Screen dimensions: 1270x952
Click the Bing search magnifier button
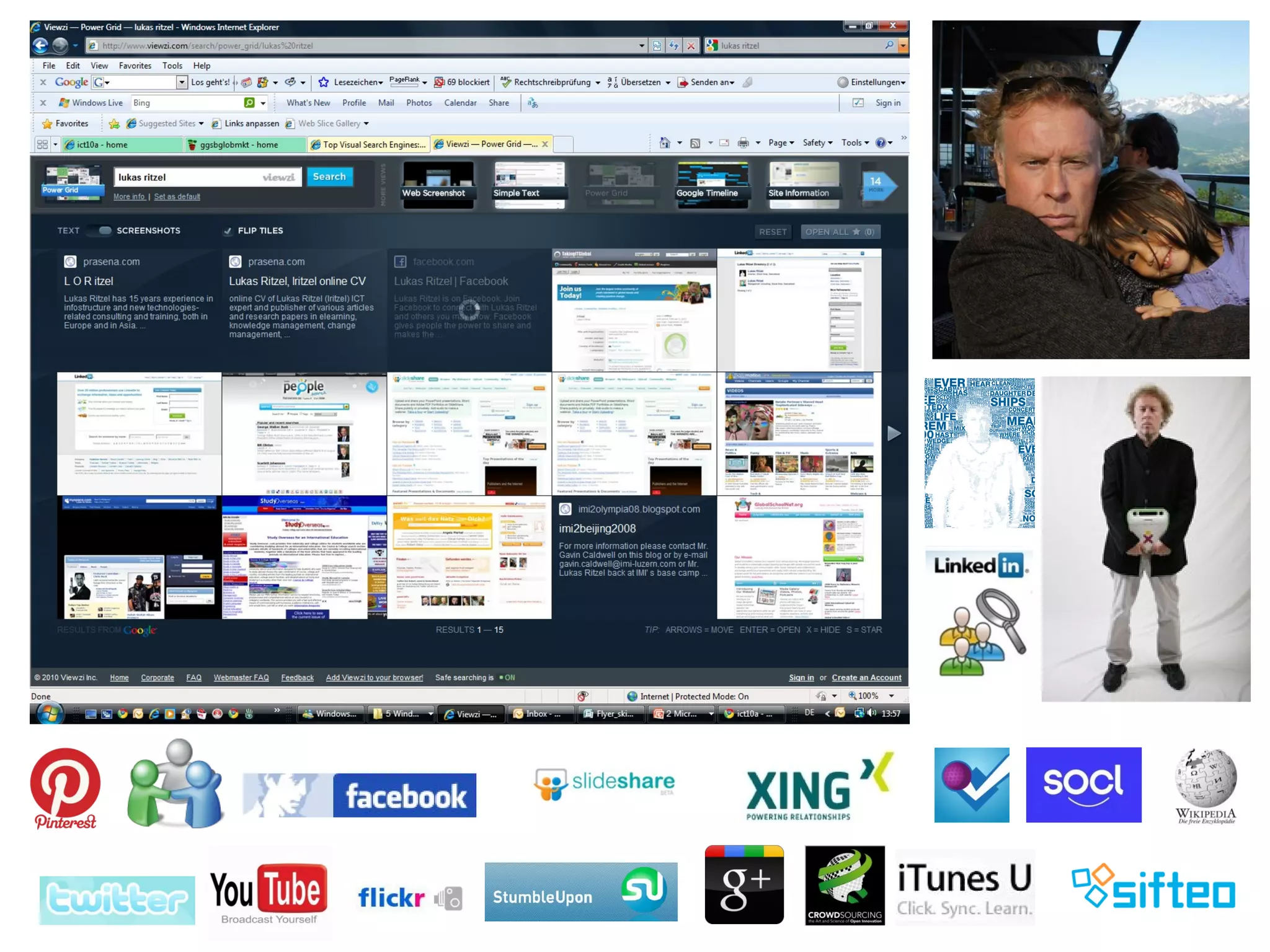[249, 103]
